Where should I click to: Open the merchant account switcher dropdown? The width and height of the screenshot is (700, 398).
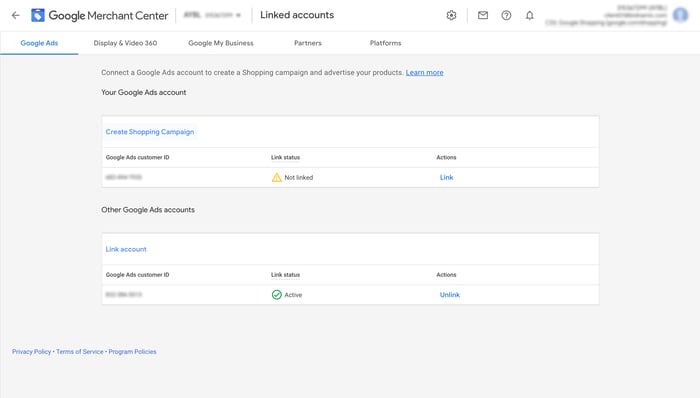pyautogui.click(x=212, y=15)
